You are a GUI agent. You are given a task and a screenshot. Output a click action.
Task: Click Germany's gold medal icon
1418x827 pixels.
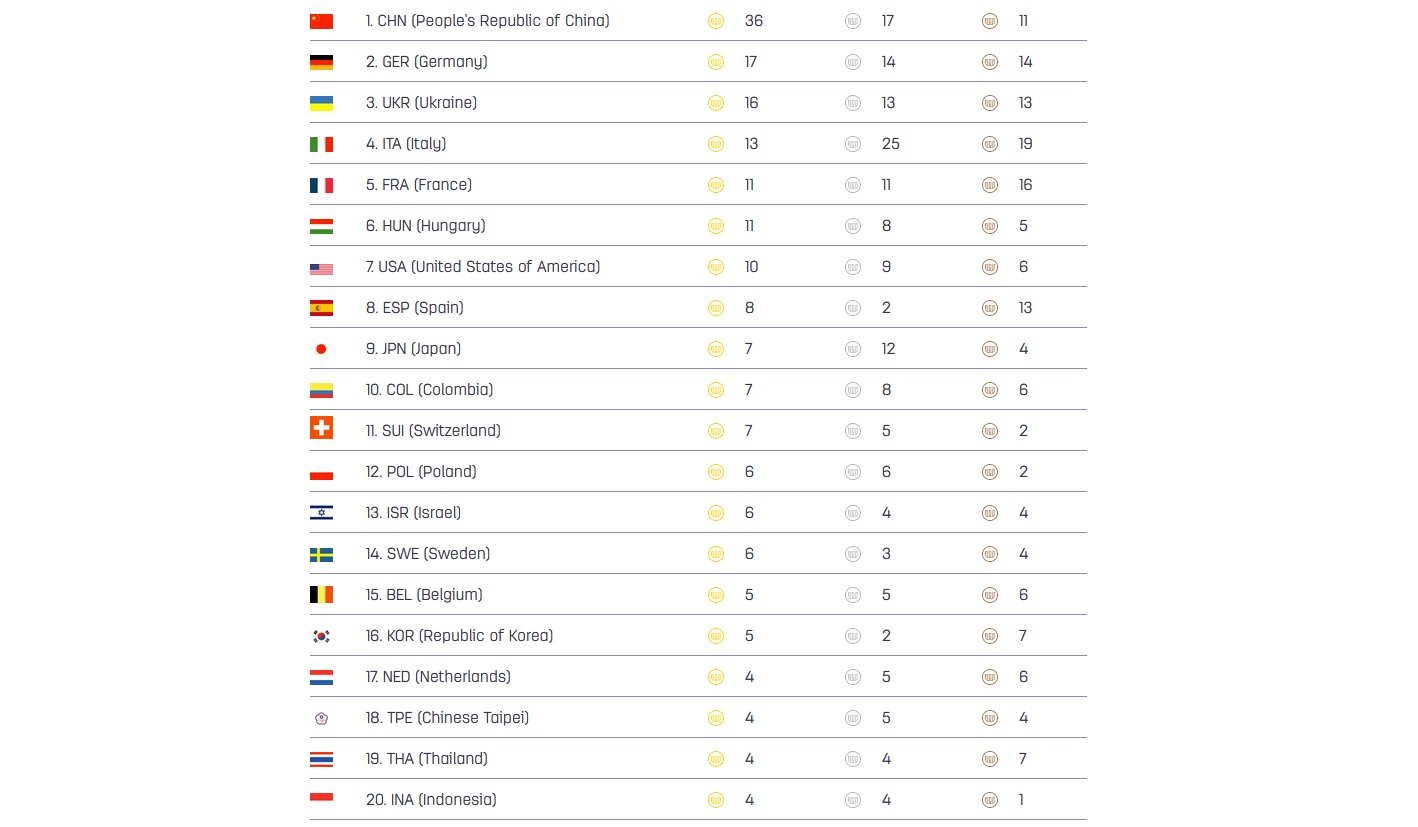point(716,62)
